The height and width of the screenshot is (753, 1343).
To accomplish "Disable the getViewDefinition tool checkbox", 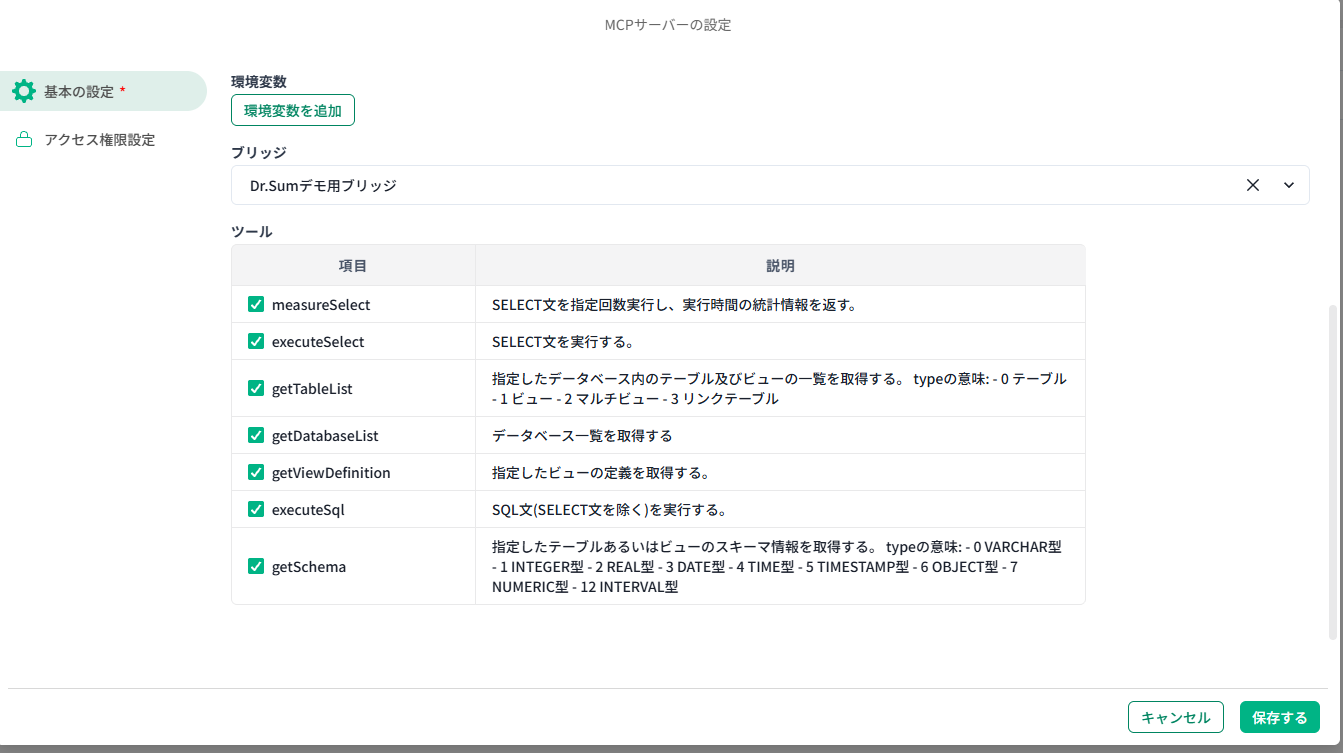I will [256, 472].
